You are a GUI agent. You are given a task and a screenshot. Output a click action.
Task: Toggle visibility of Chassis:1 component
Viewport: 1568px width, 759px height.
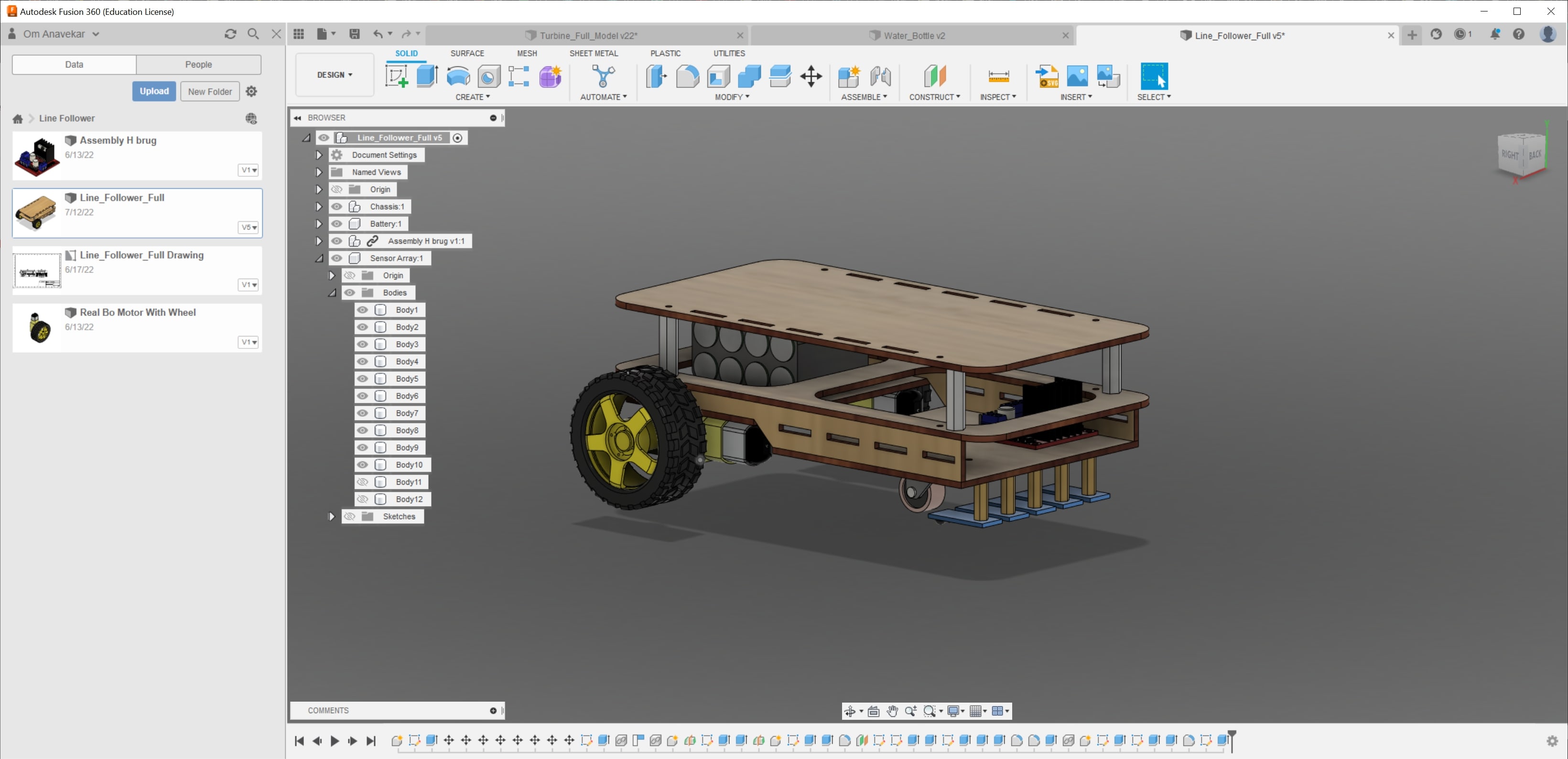pos(336,207)
